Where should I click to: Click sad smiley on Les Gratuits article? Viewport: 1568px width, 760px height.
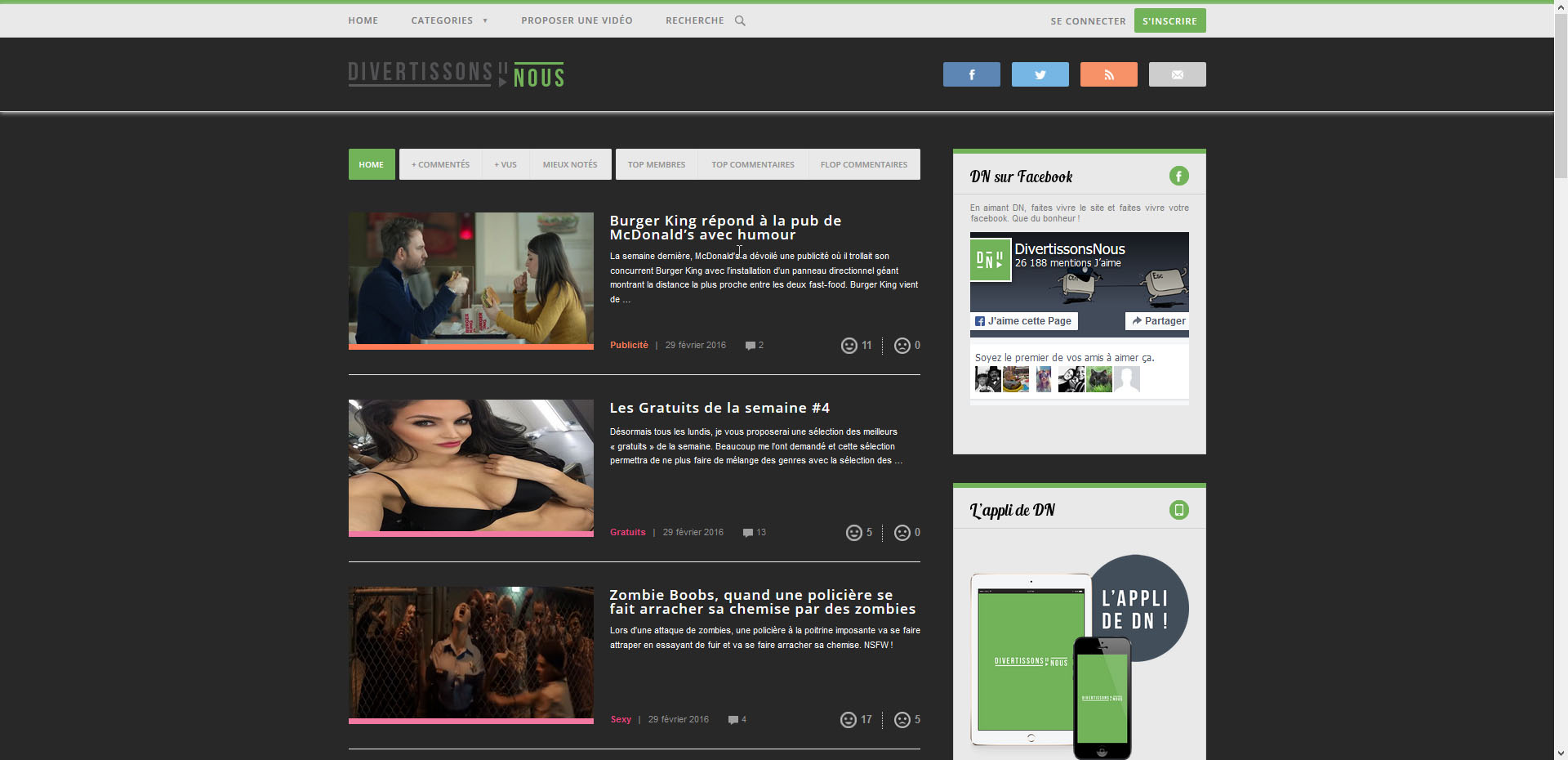click(x=902, y=533)
